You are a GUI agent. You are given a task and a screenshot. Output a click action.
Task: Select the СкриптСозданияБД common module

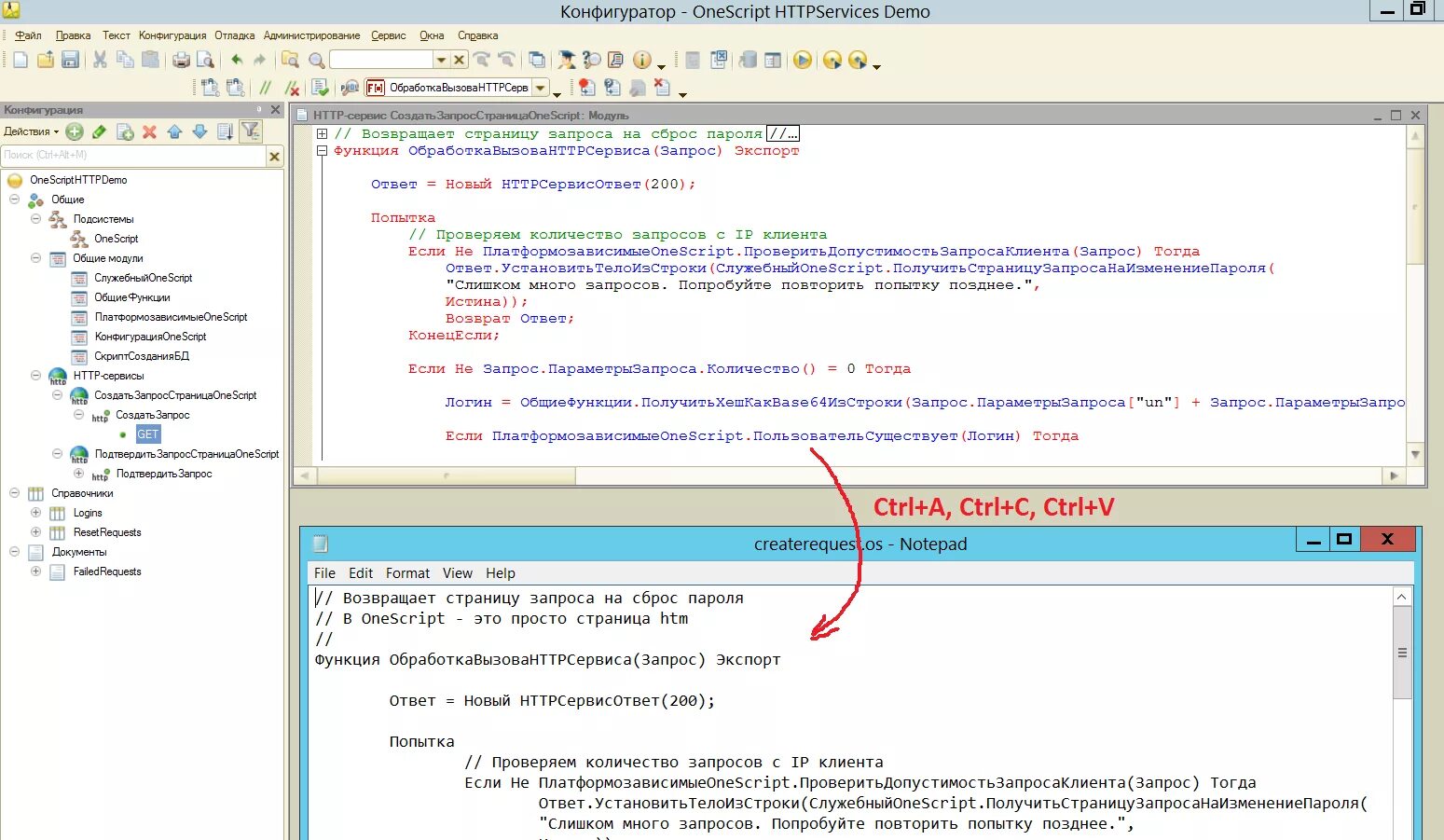(141, 356)
